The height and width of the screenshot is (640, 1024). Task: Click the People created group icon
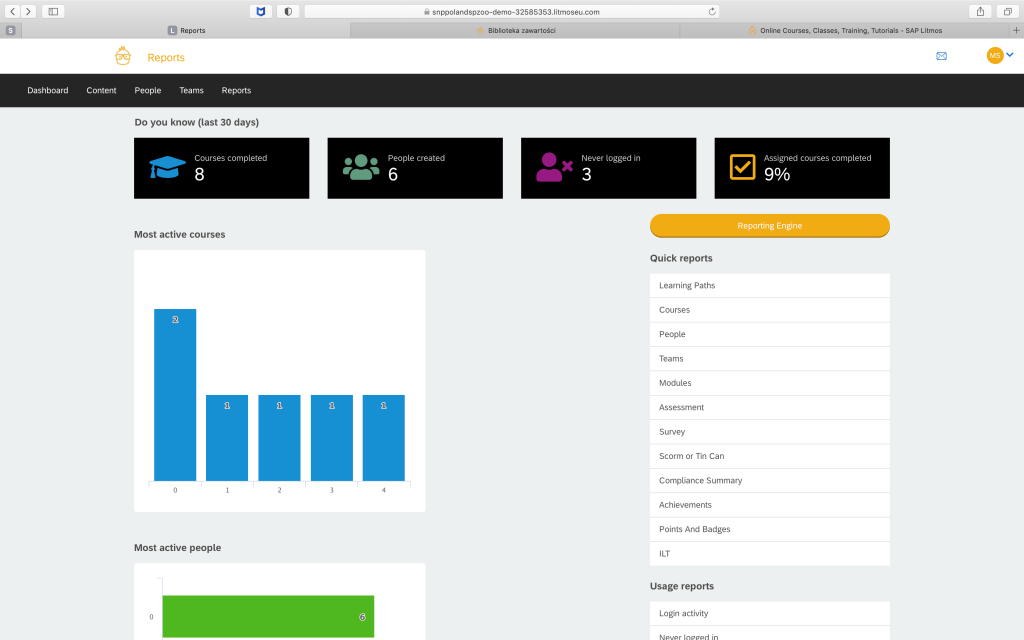point(361,167)
